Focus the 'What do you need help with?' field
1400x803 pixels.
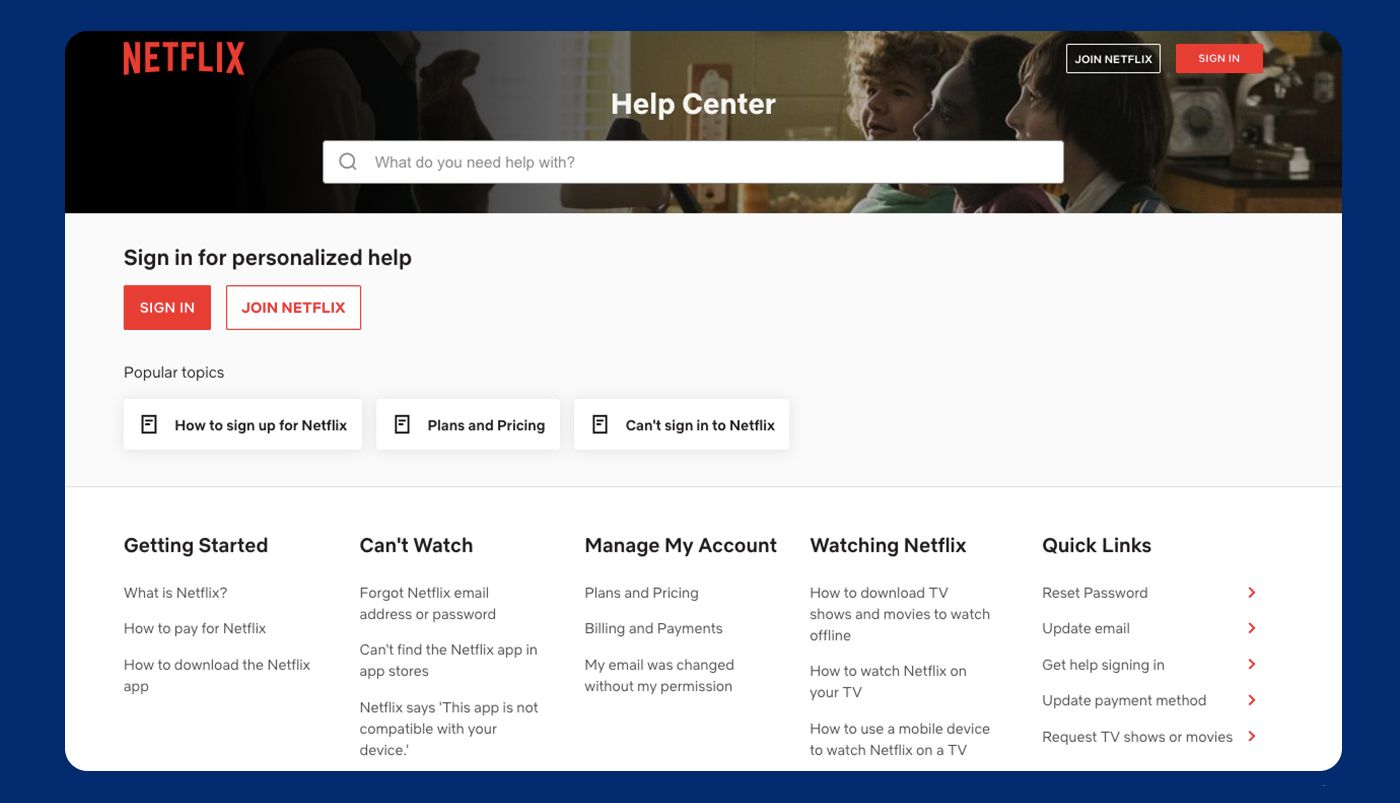(693, 162)
